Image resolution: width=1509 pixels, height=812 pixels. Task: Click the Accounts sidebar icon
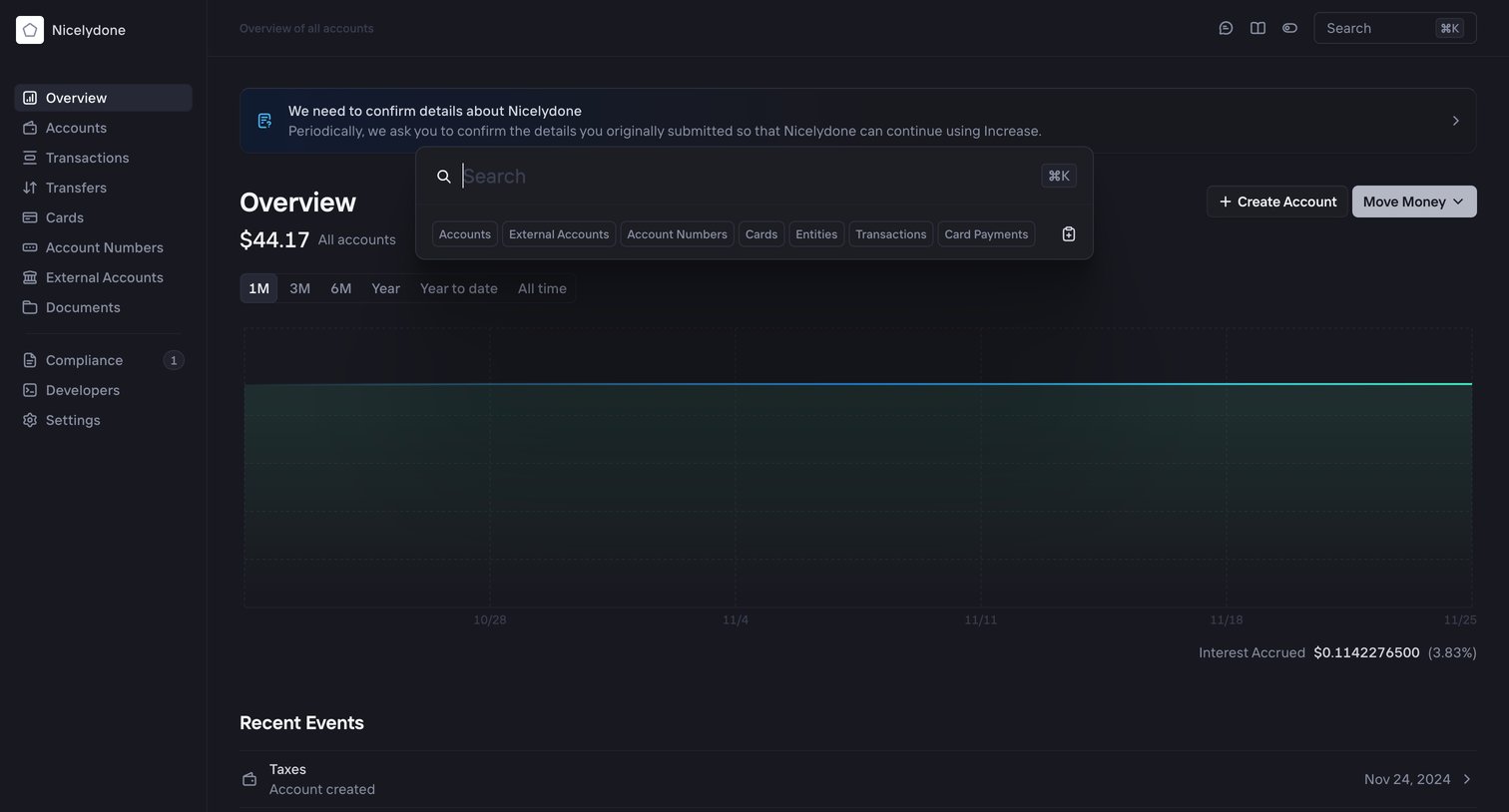click(x=30, y=128)
